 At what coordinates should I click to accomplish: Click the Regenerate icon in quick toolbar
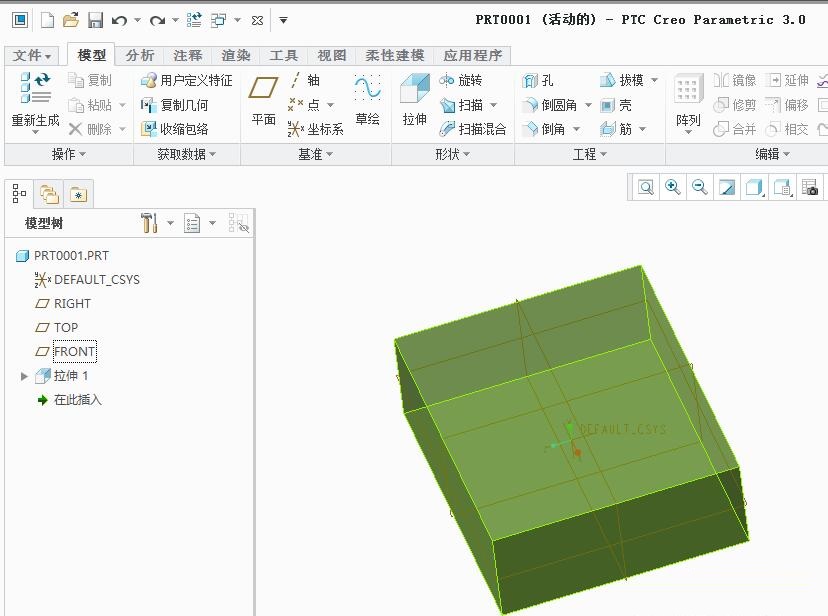point(194,21)
